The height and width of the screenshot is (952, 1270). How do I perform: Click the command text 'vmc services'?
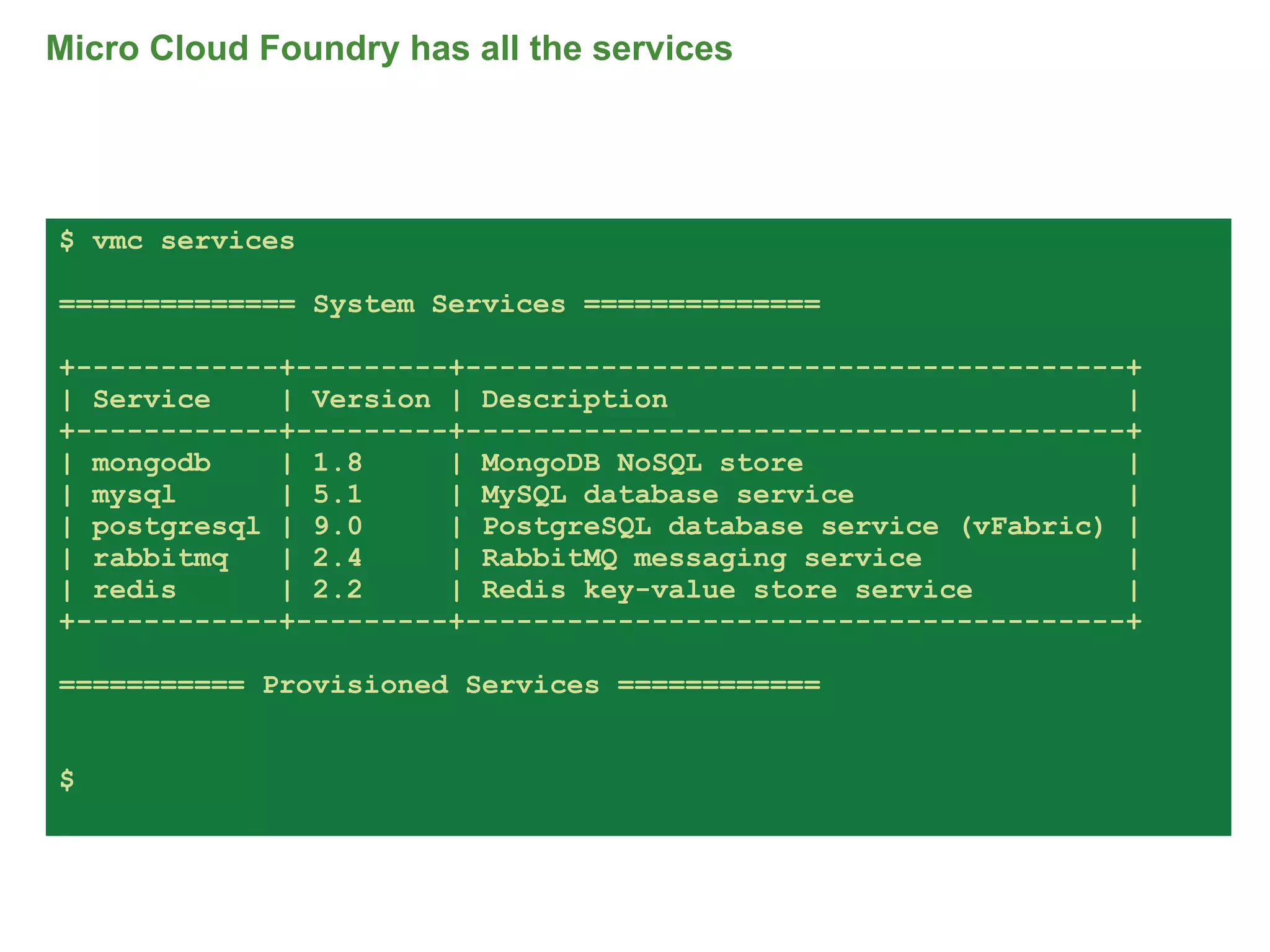(x=193, y=241)
